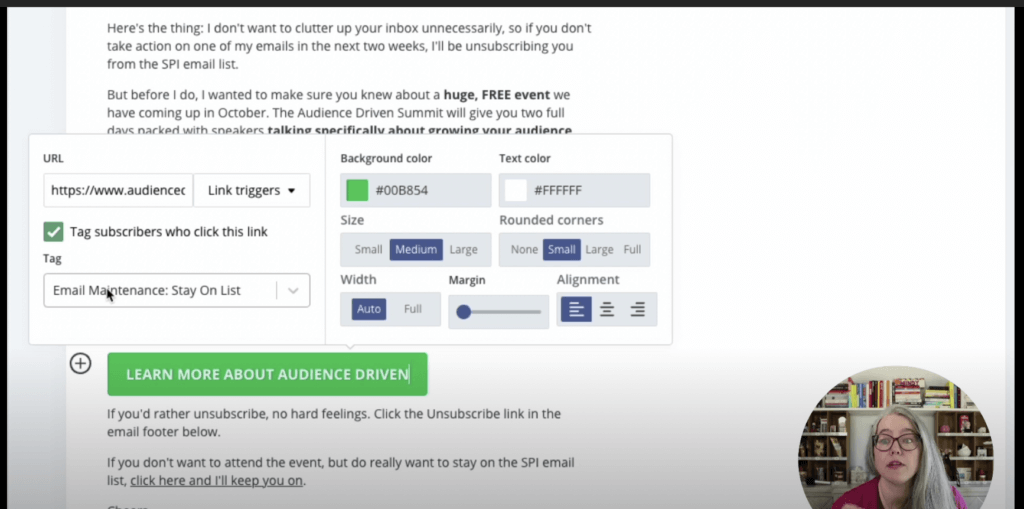
Task: Open the Link triggers dropdown
Action: [x=252, y=190]
